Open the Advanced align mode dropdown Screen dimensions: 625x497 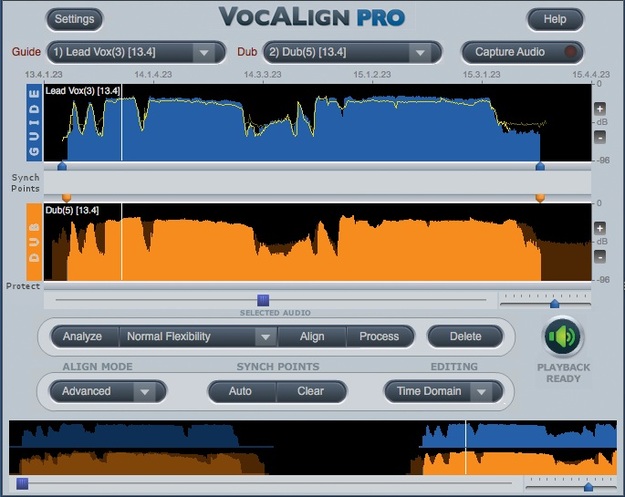coord(108,391)
